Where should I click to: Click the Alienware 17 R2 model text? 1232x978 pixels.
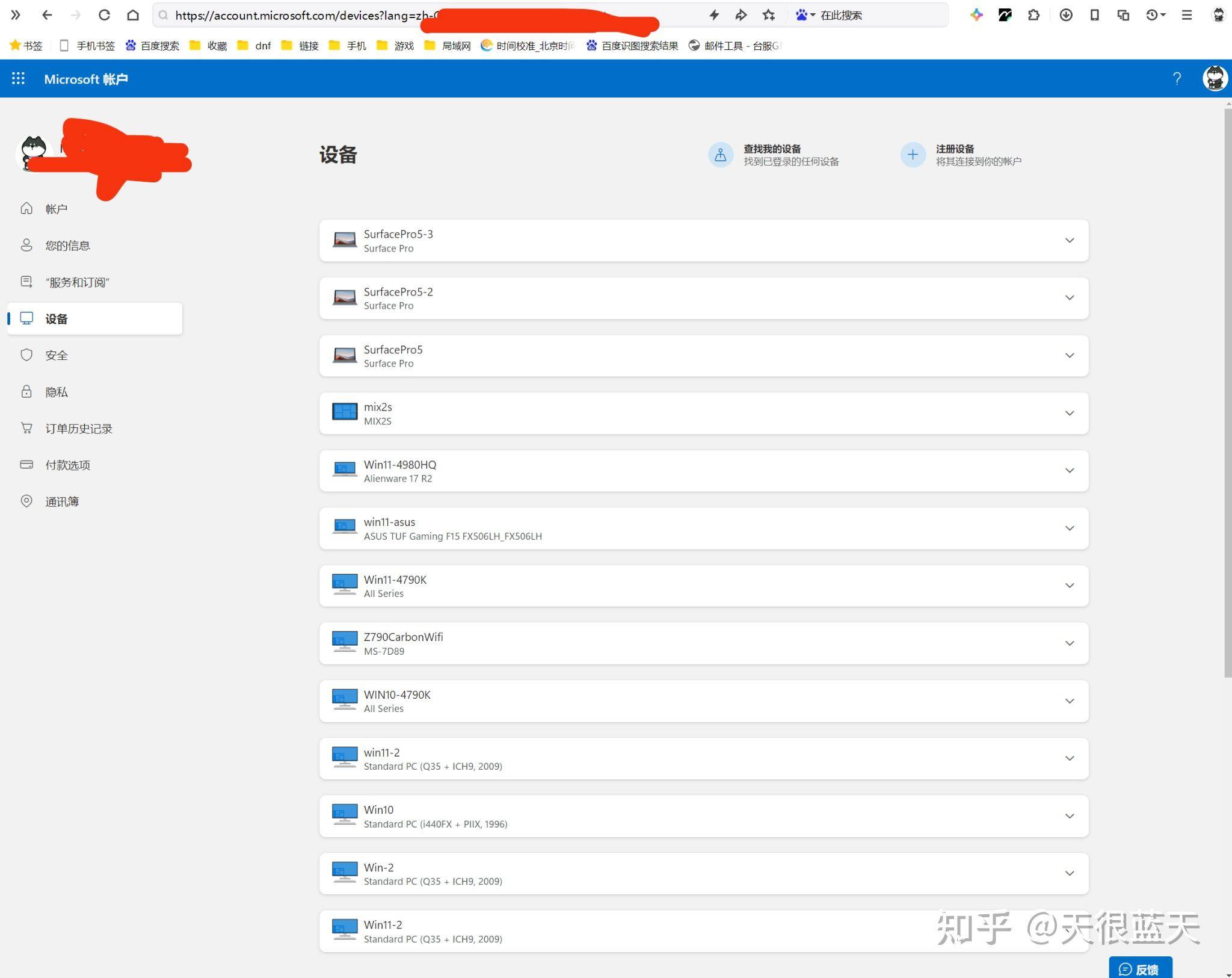click(x=398, y=478)
